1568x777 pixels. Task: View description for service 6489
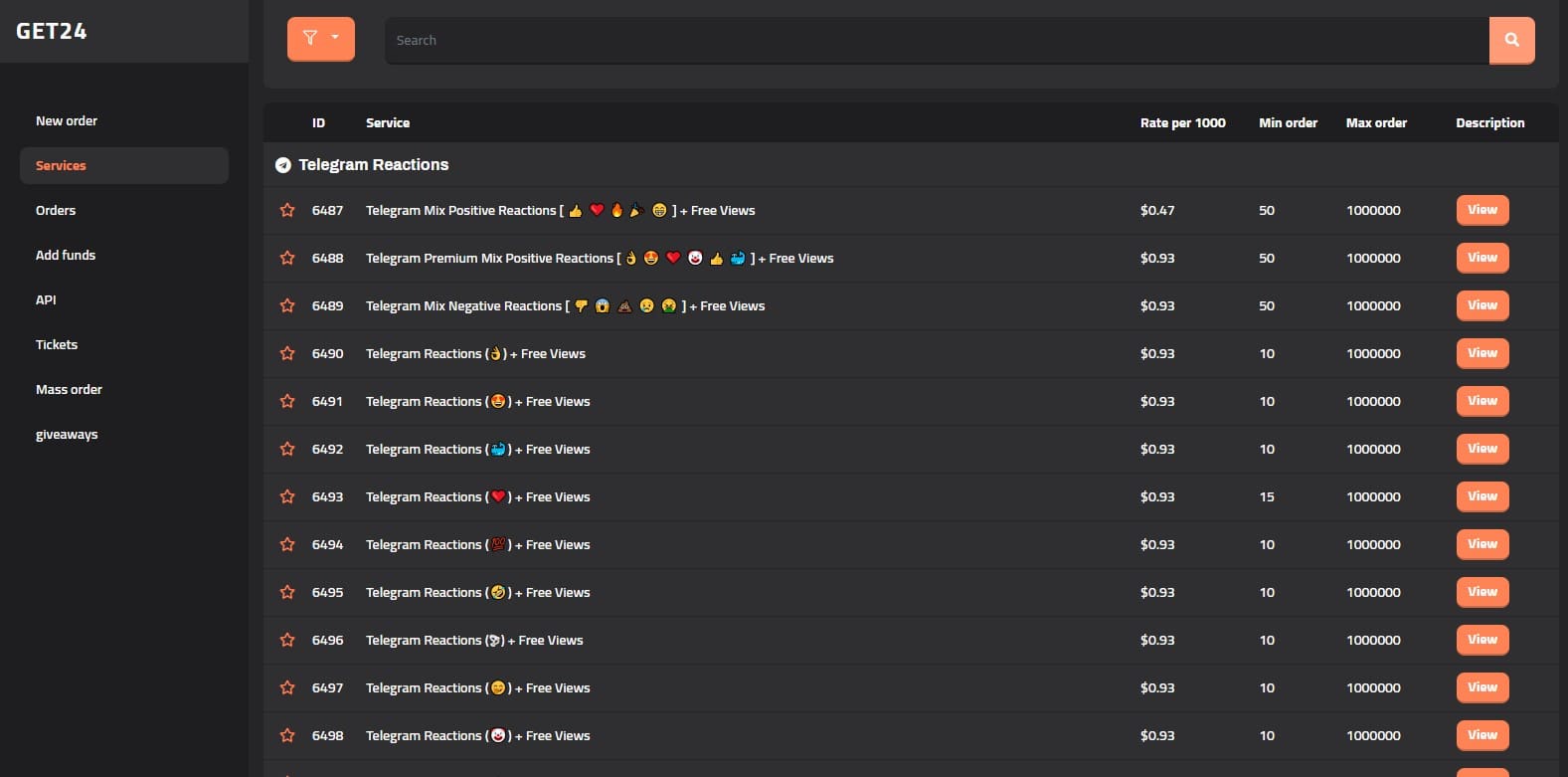coord(1481,305)
